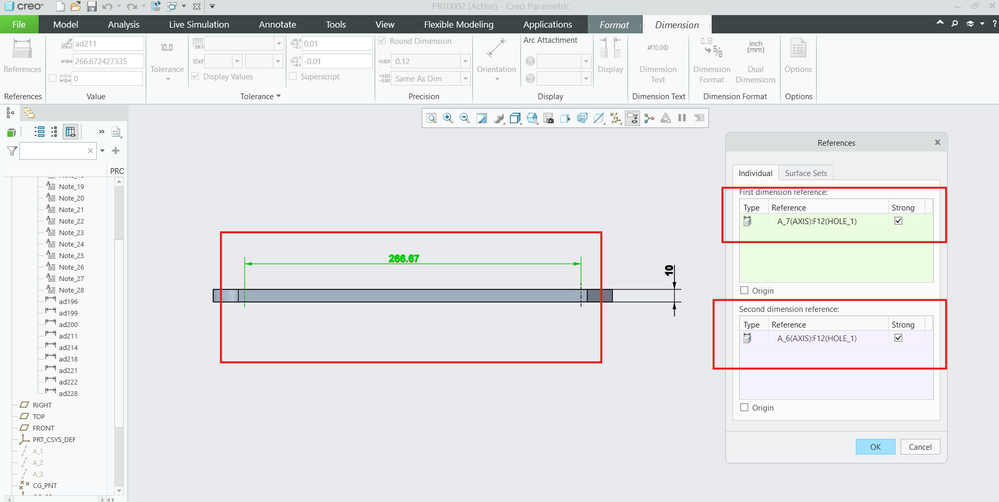Select ad211 dimension in model tree
The image size is (999, 502).
pyautogui.click(x=68, y=336)
